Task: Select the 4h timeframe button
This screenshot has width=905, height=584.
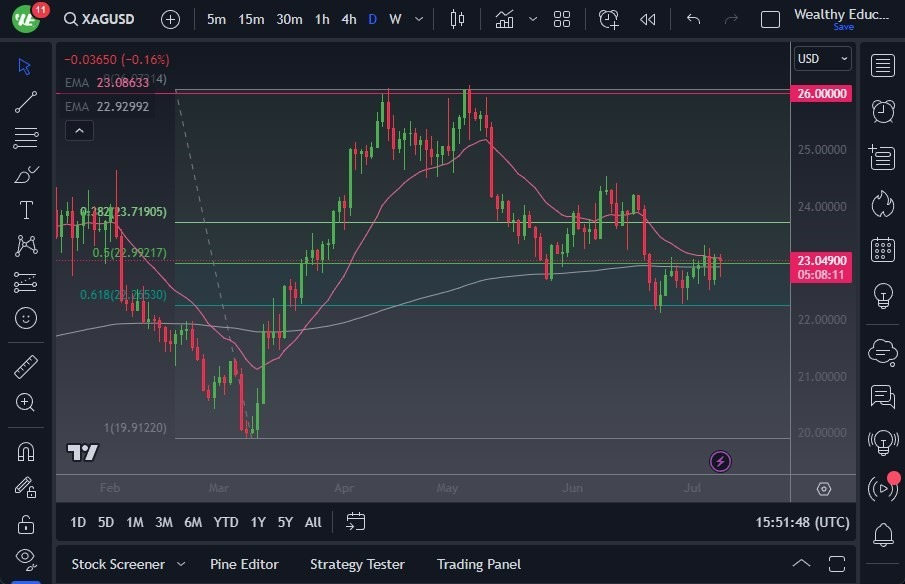Action: [348, 19]
